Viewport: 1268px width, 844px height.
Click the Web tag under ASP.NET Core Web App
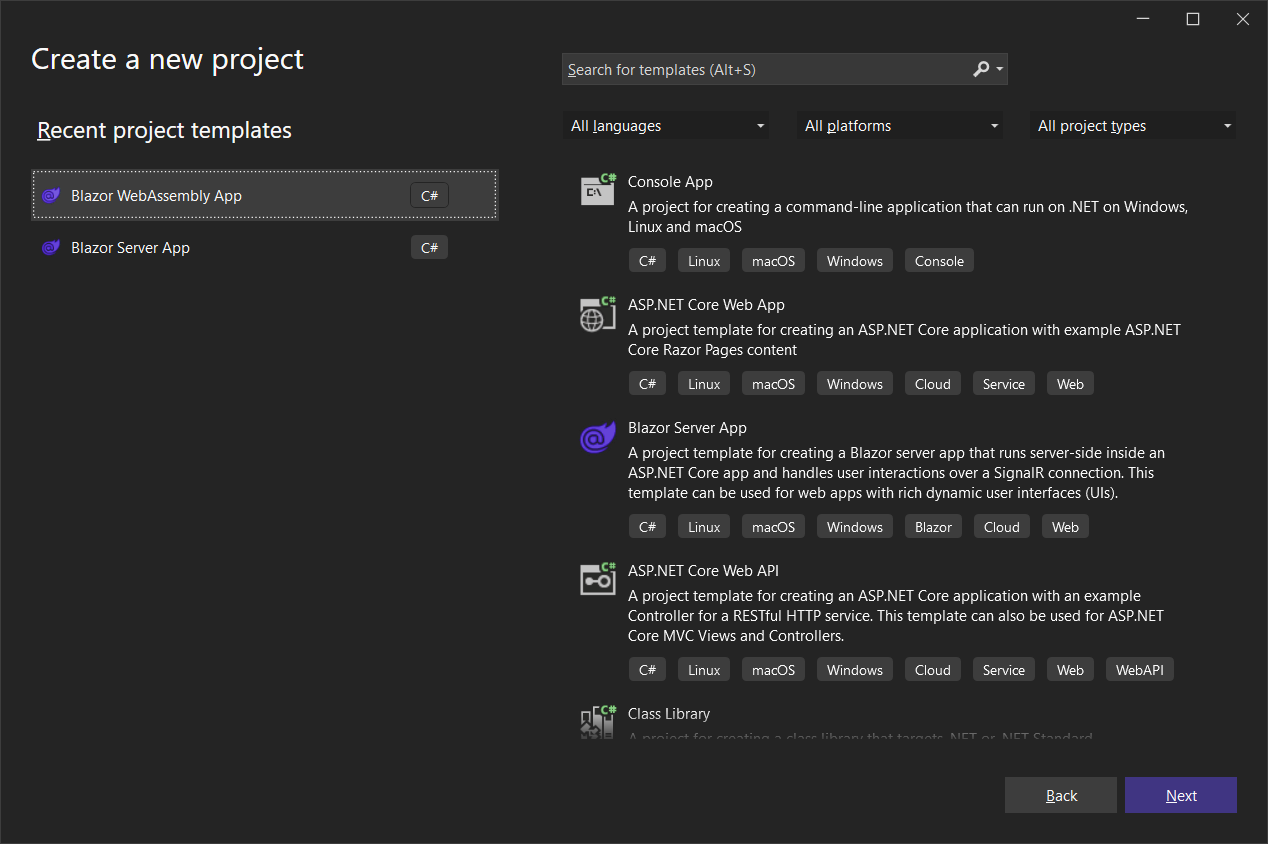pos(1070,384)
